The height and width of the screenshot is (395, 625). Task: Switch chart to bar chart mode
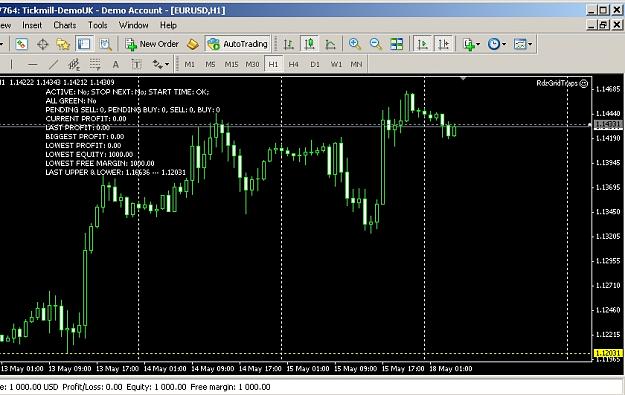tap(289, 44)
